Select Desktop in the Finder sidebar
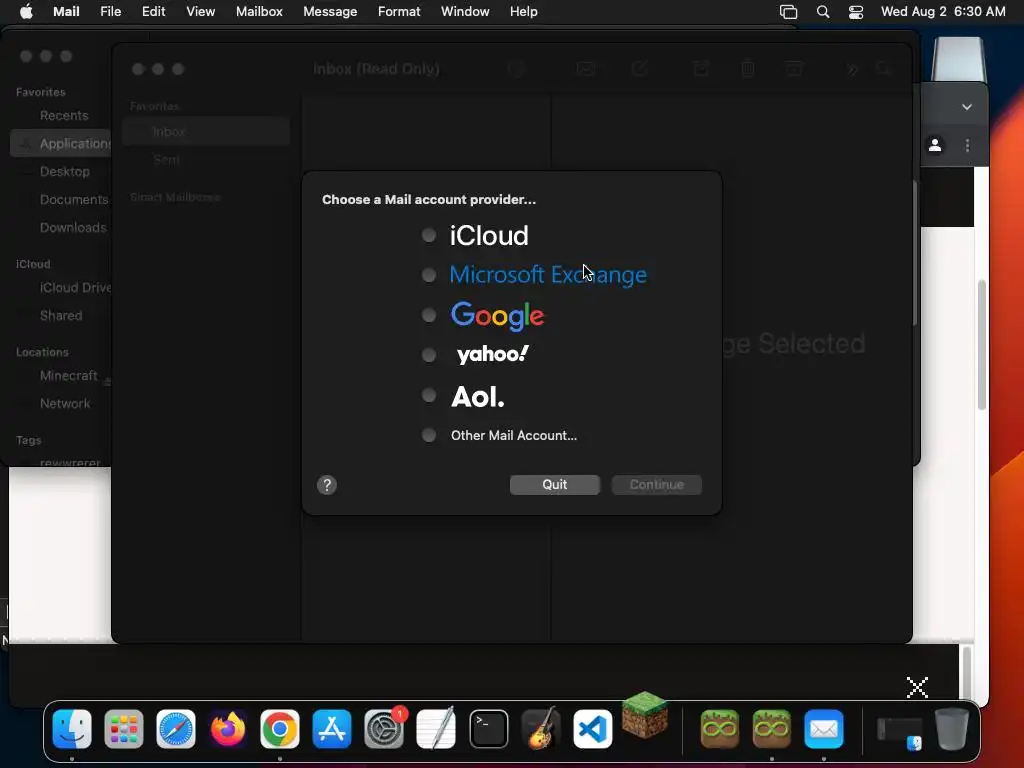Screen dimensions: 1024x768 point(65,172)
